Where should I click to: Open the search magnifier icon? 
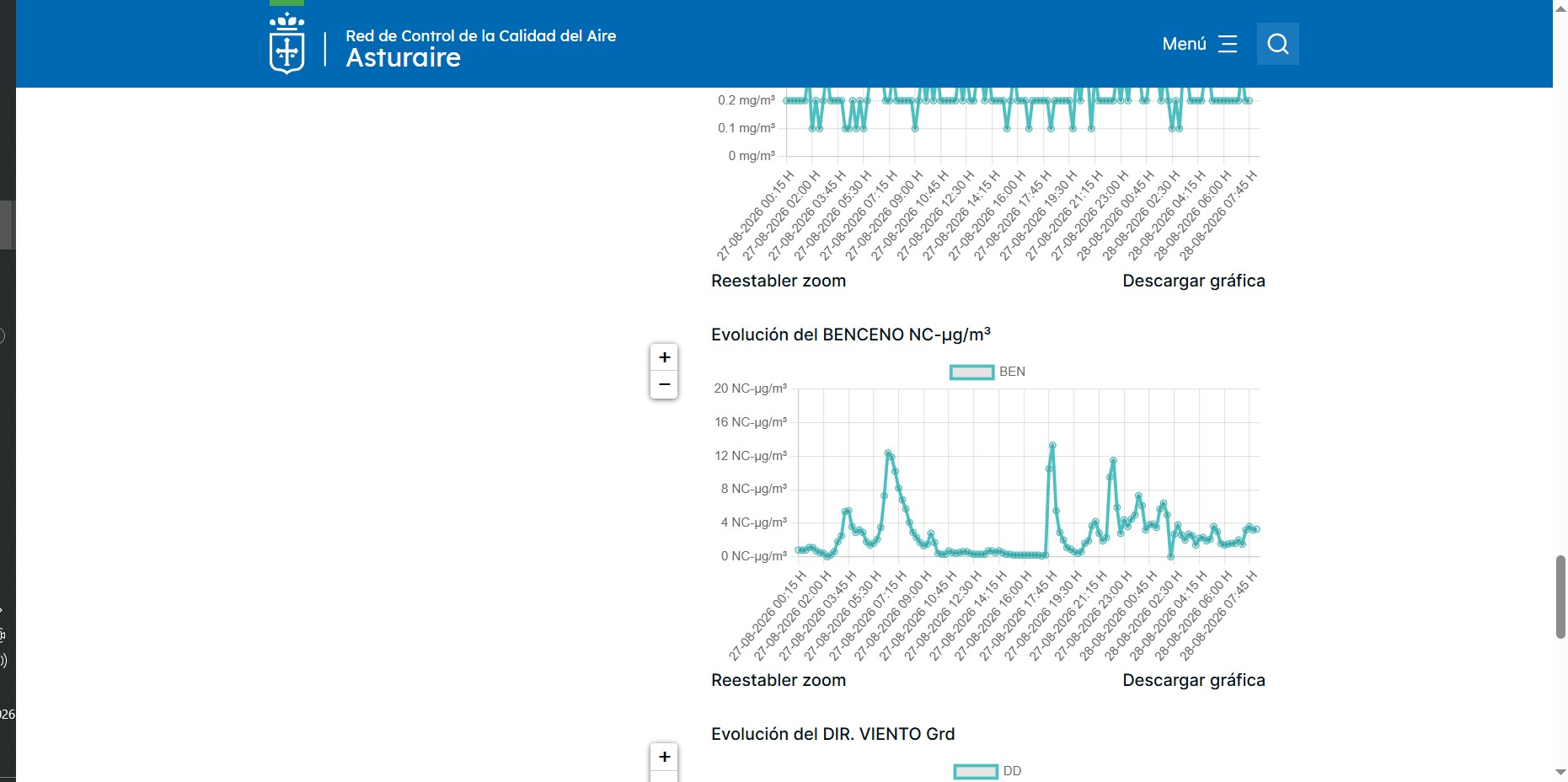1277,44
